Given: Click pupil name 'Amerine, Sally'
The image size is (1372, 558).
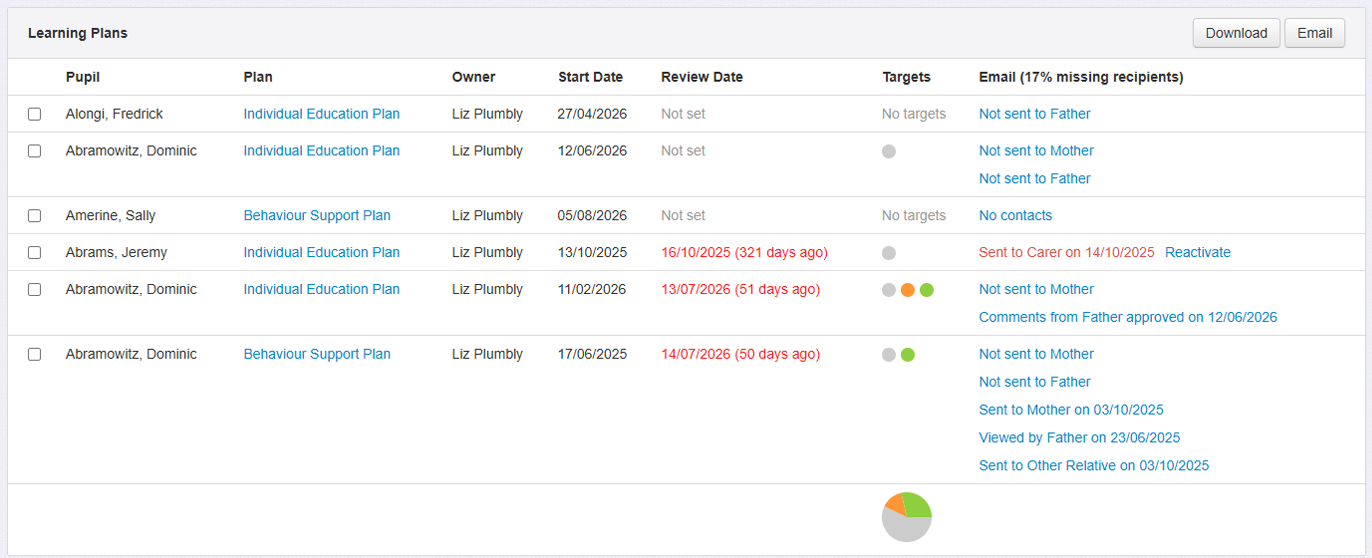Looking at the screenshot, I should (x=111, y=215).
